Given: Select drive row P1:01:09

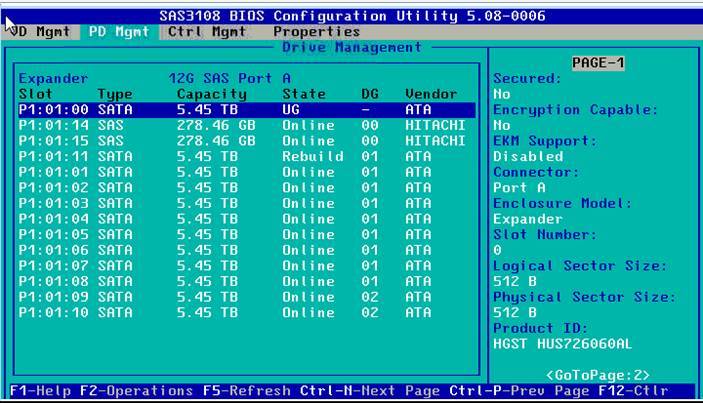Looking at the screenshot, I should tap(247, 297).
